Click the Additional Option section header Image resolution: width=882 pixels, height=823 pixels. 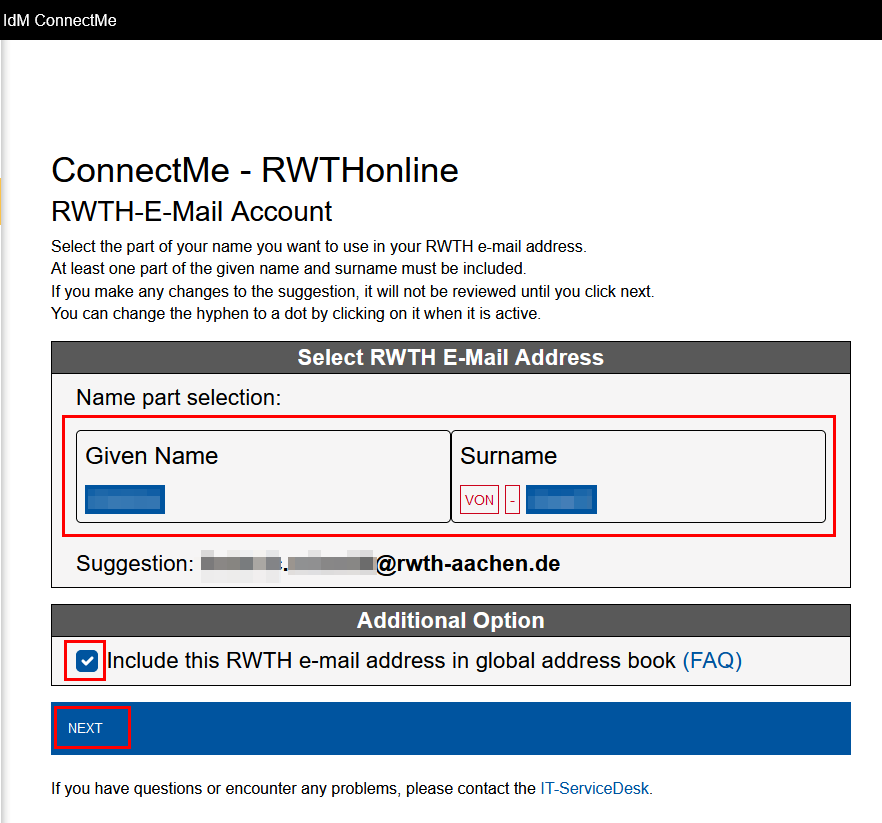(x=450, y=619)
